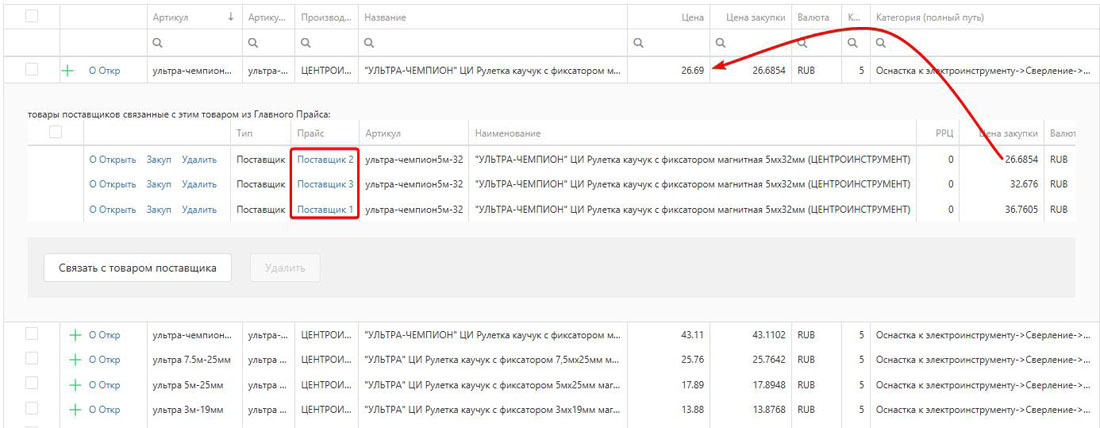
Task: Click the search icon in Название filter
Action: coord(369,43)
